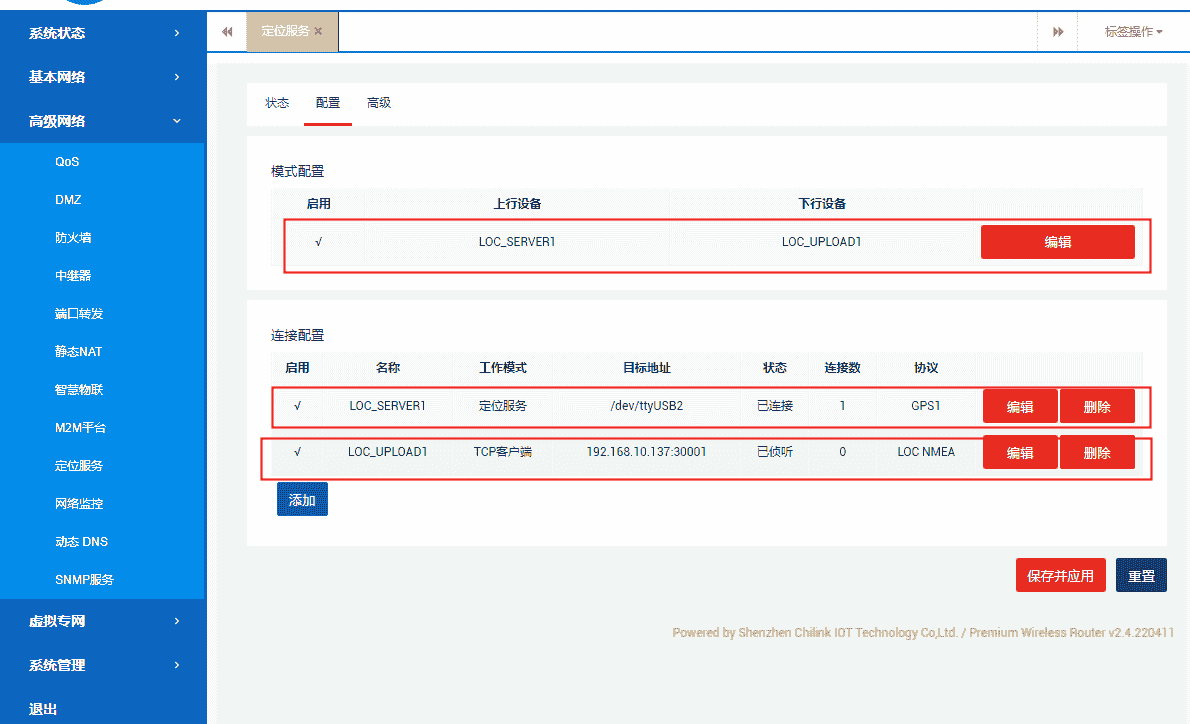The width and height of the screenshot is (1190, 724).
Task: Switch to the 高级 tab
Action: (x=379, y=102)
